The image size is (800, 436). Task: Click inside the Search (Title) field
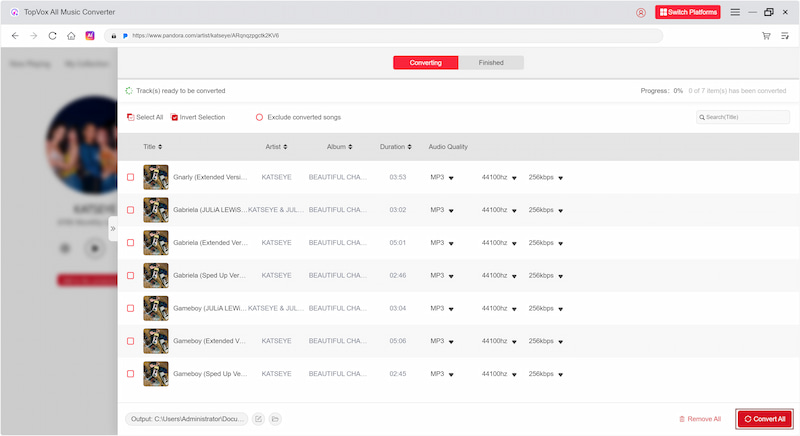coord(745,117)
